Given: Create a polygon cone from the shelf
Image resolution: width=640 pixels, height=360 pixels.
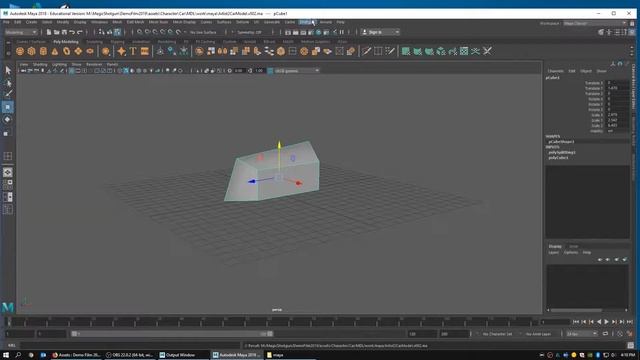Looking at the screenshot, I should click(55, 51).
